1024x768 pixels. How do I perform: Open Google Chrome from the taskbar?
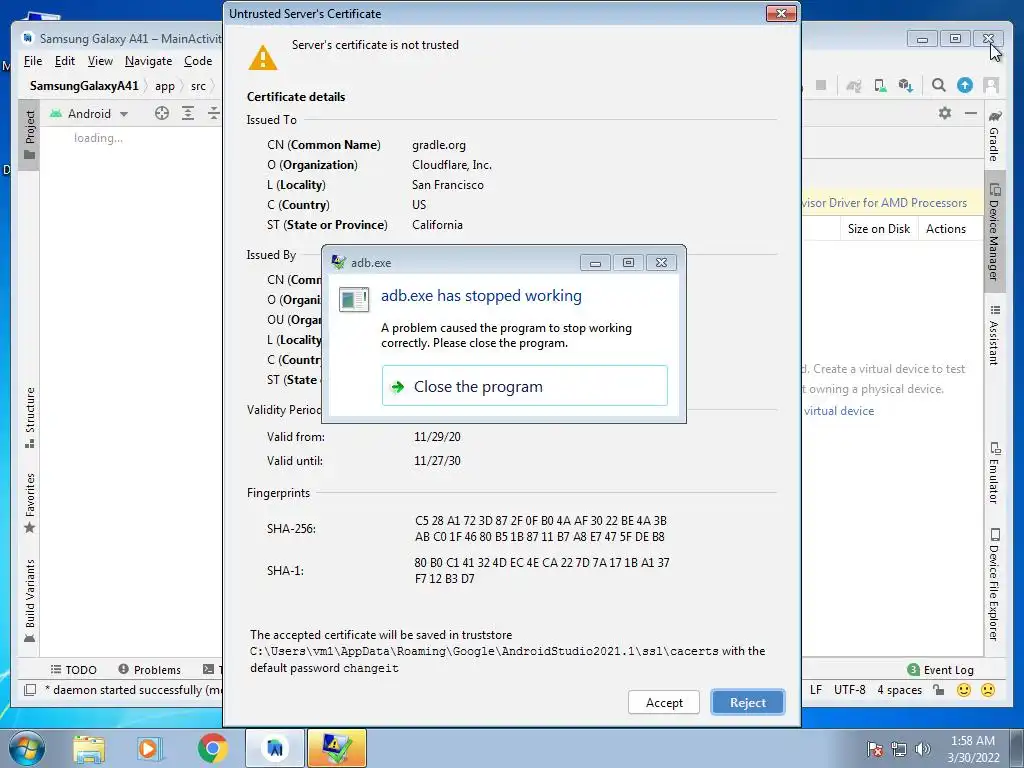[212, 748]
